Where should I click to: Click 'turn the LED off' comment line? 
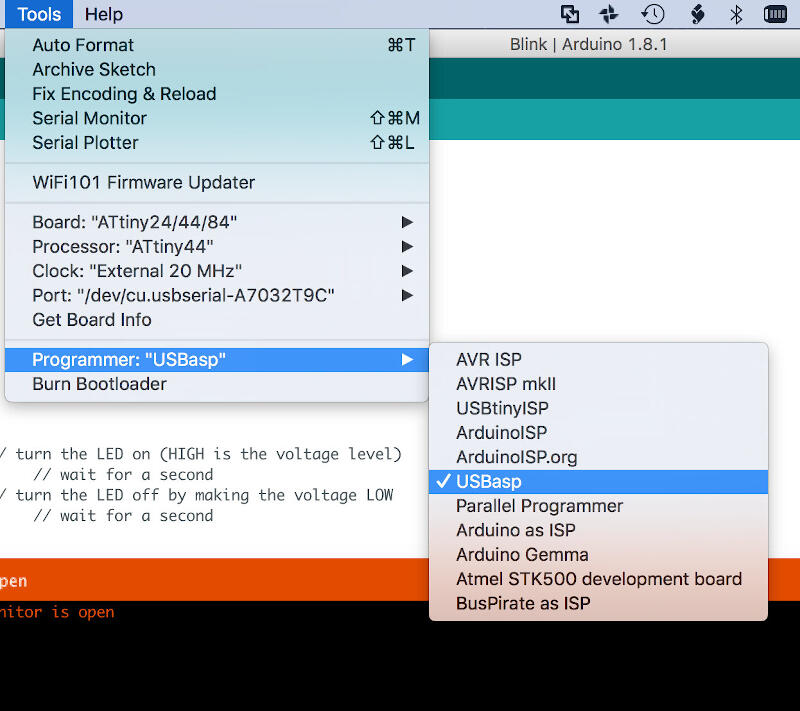pyautogui.click(x=196, y=495)
